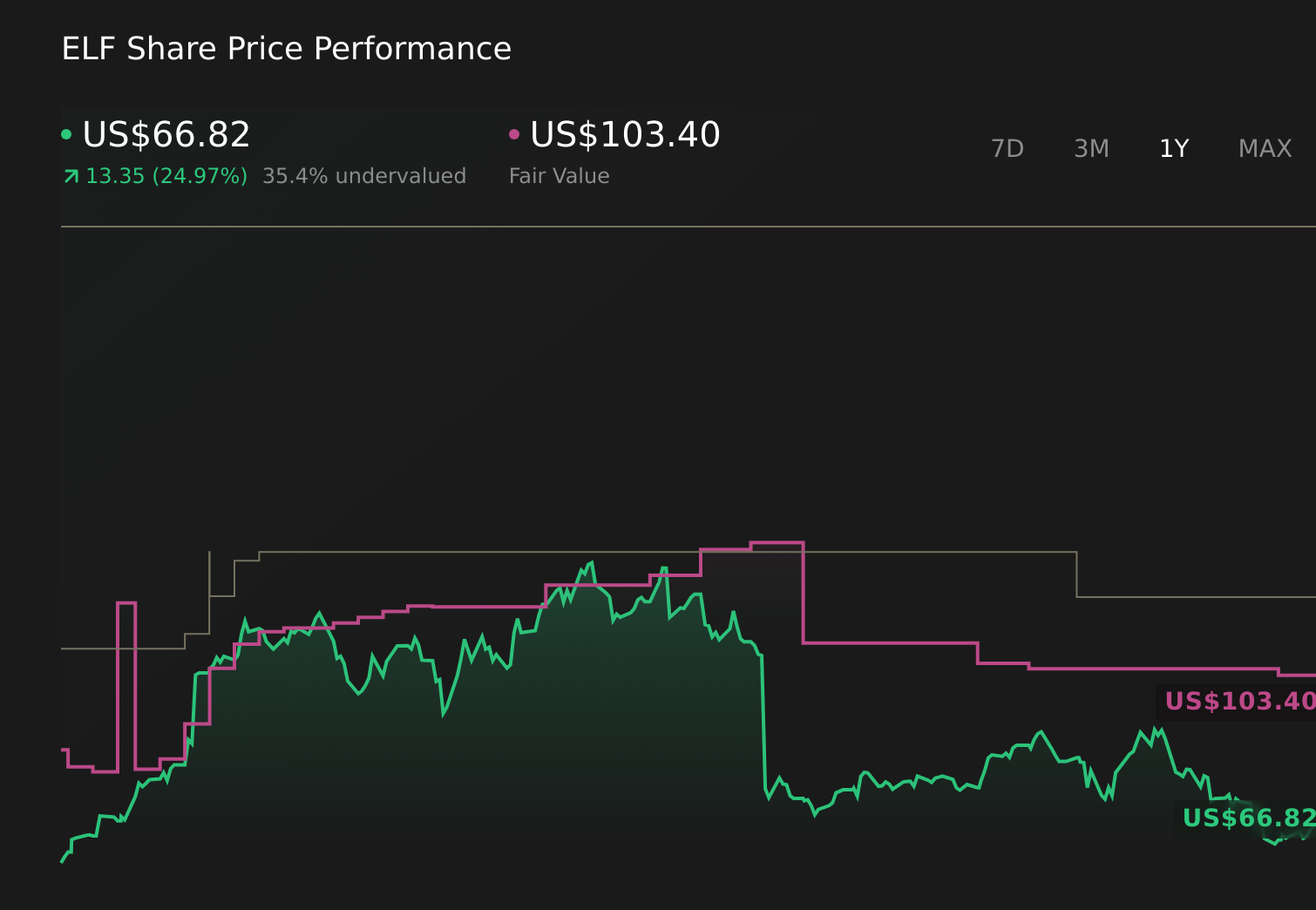
Task: Click the pink Fair Value legend dot
Action: [x=514, y=132]
